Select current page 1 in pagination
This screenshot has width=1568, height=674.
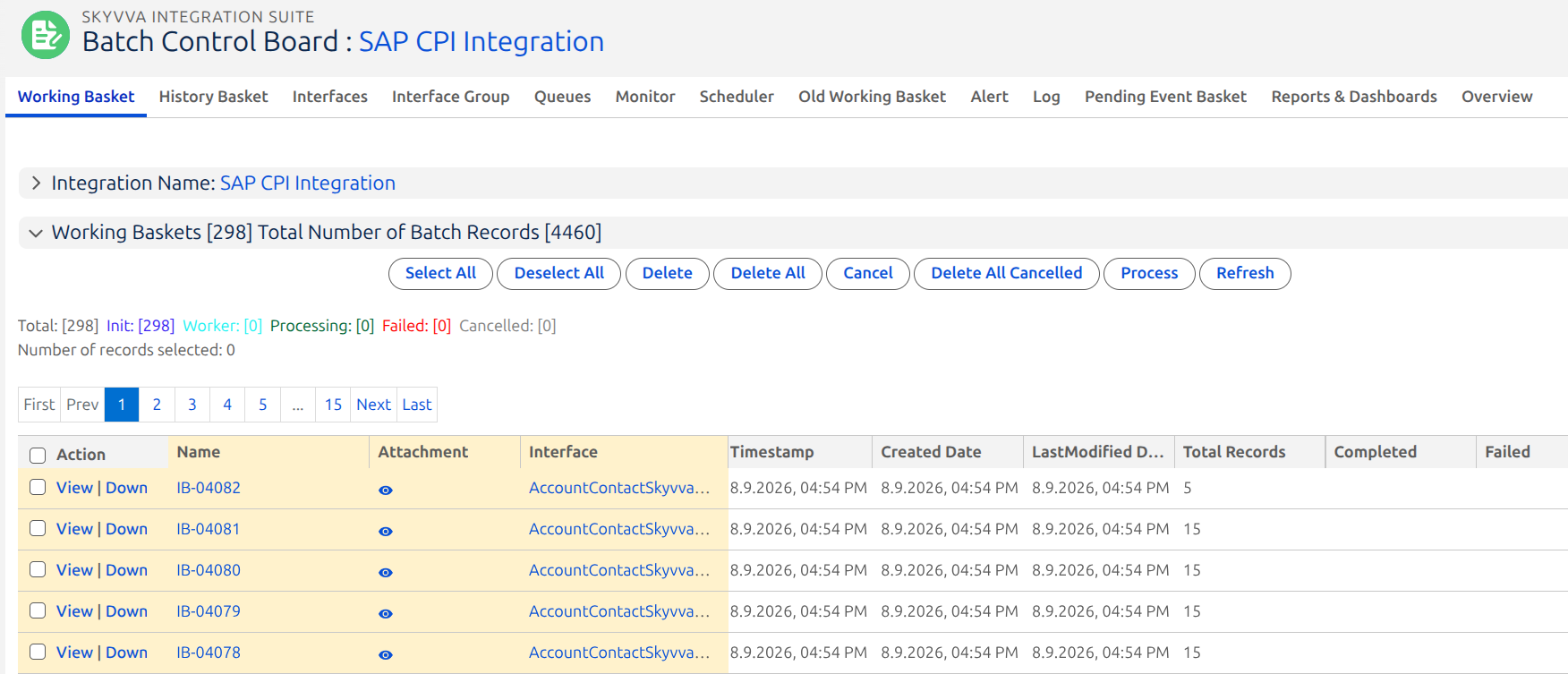tap(122, 405)
